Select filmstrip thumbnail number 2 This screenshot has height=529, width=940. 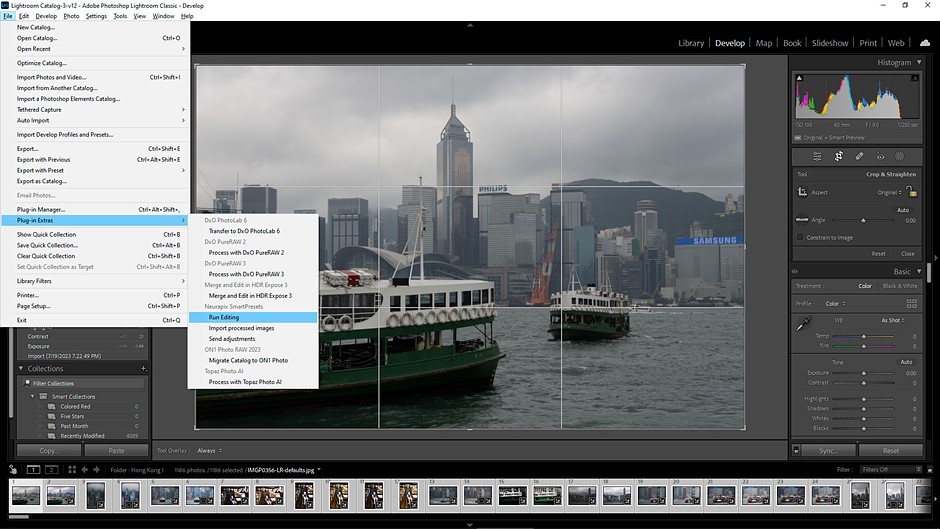tap(61, 495)
